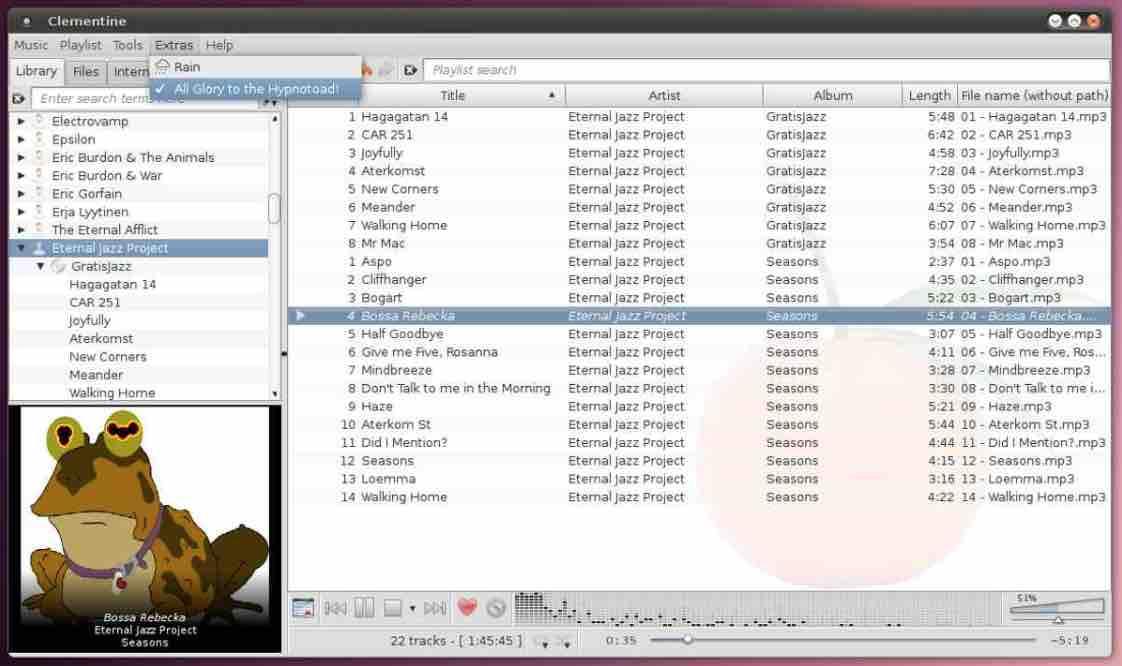Viewport: 1122px width, 666px height.
Task: Open the Playlist menu
Action: click(80, 45)
